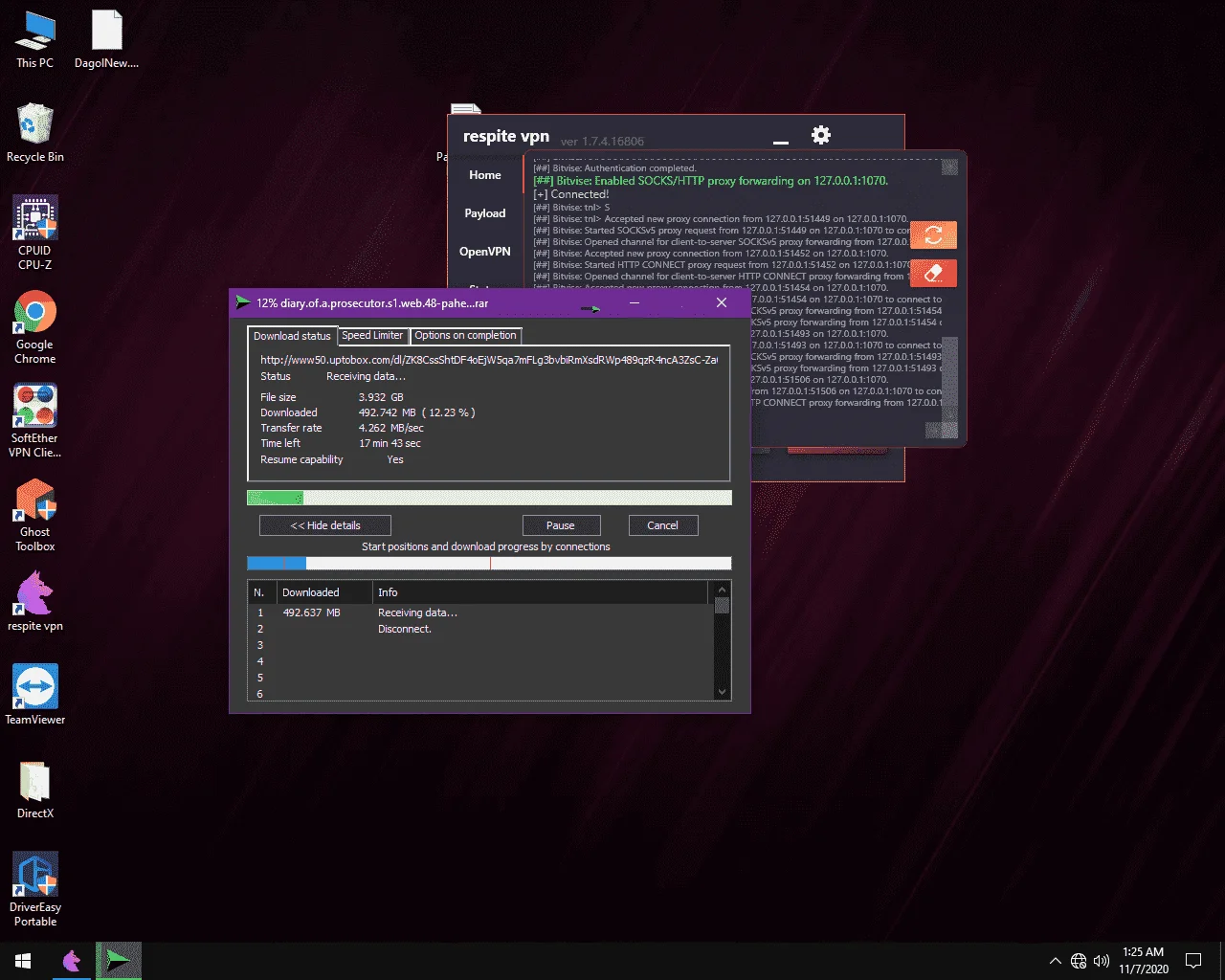Open Ghost Toolbox shortcut
1225x980 pixels.
tap(35, 515)
